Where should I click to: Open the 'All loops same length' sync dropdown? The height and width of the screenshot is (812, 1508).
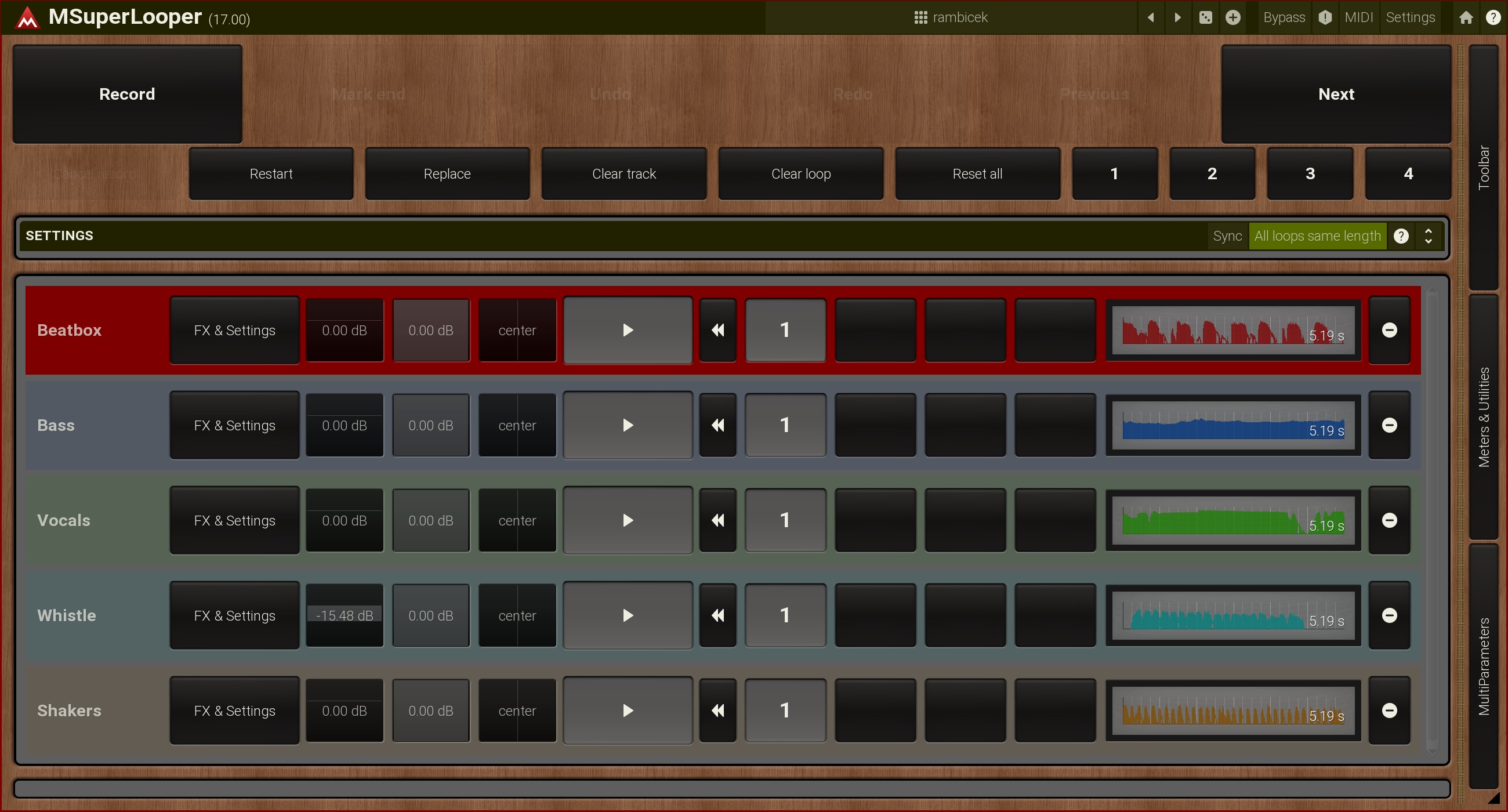pos(1317,236)
